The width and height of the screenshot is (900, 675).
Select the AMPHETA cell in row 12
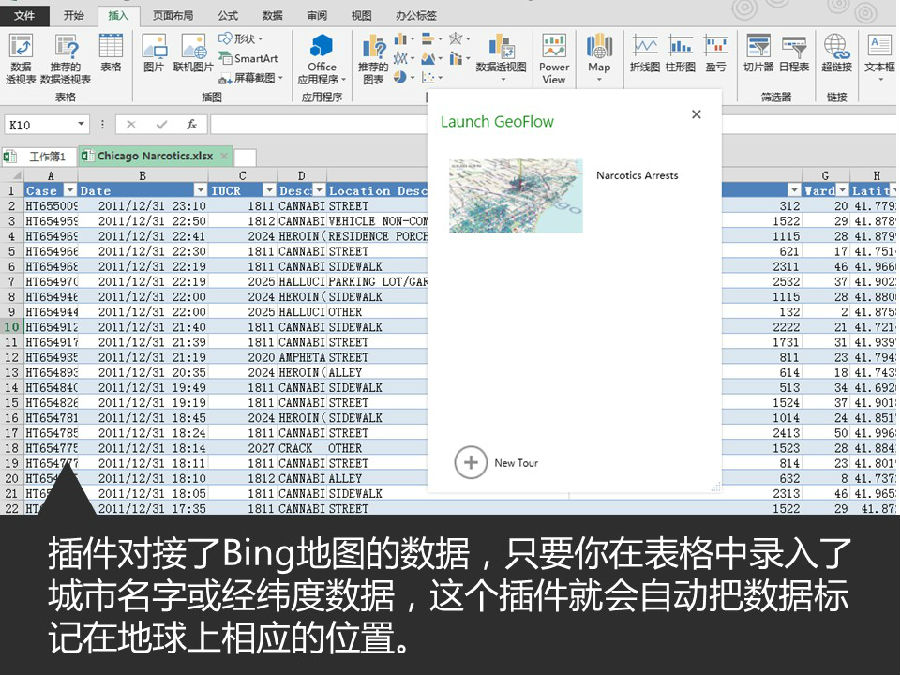(302, 357)
